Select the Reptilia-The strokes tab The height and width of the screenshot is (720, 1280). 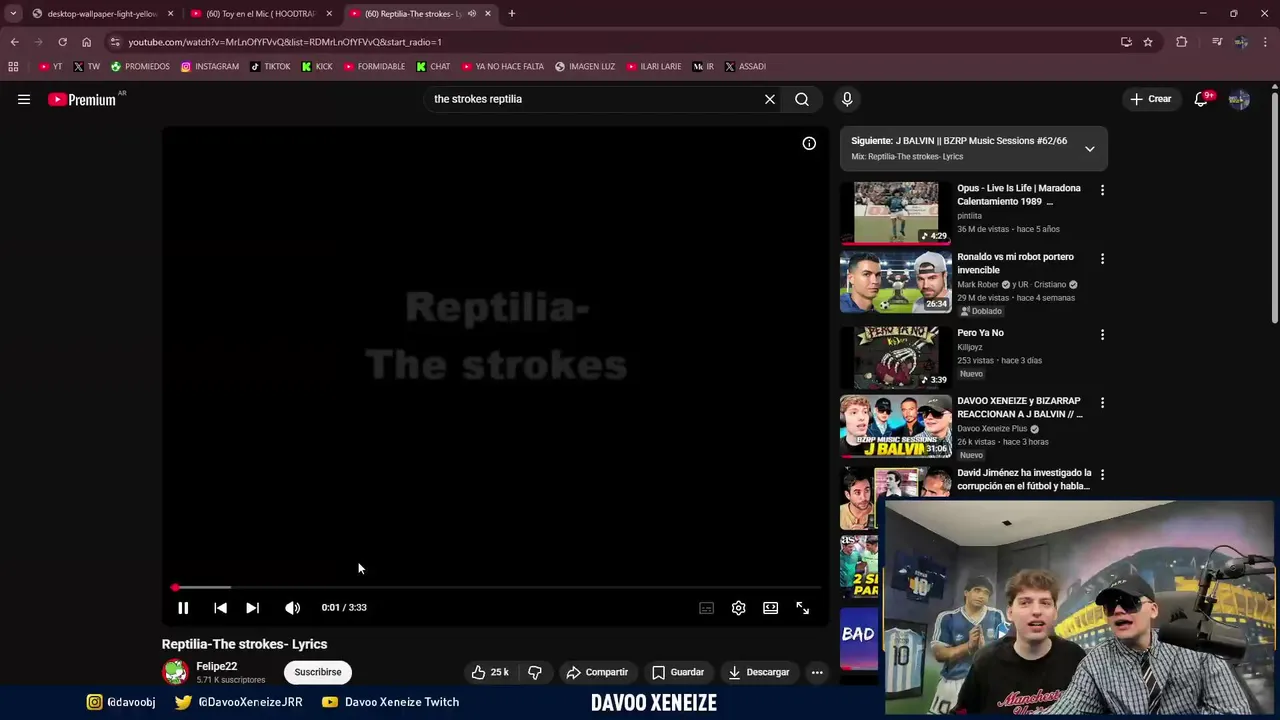coord(420,14)
